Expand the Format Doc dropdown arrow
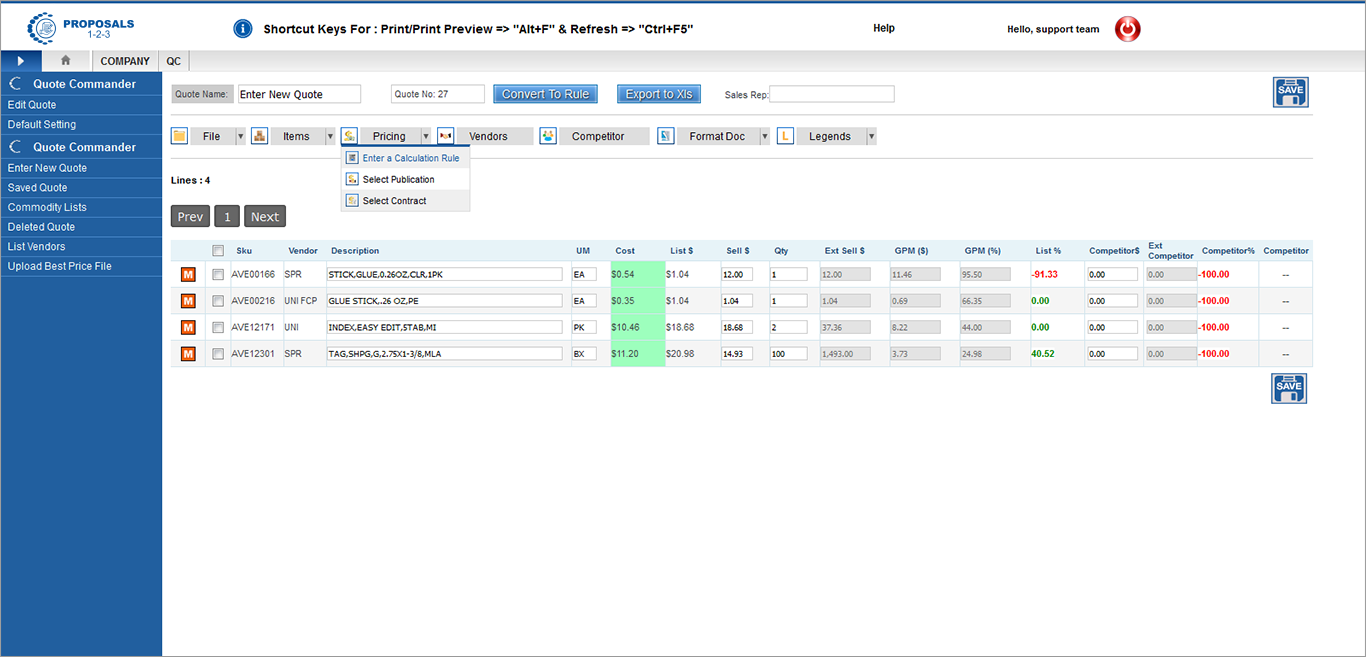This screenshot has height=657, width=1366. (x=765, y=136)
